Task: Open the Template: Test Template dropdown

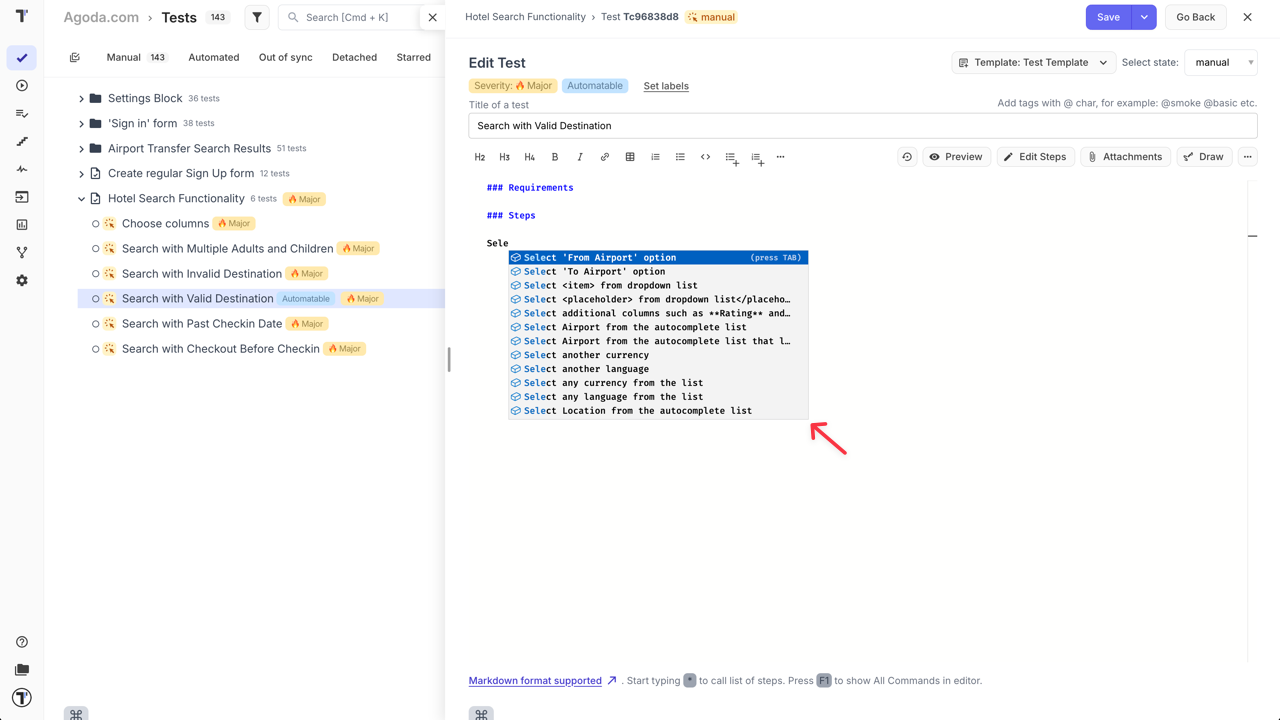Action: click(1034, 62)
